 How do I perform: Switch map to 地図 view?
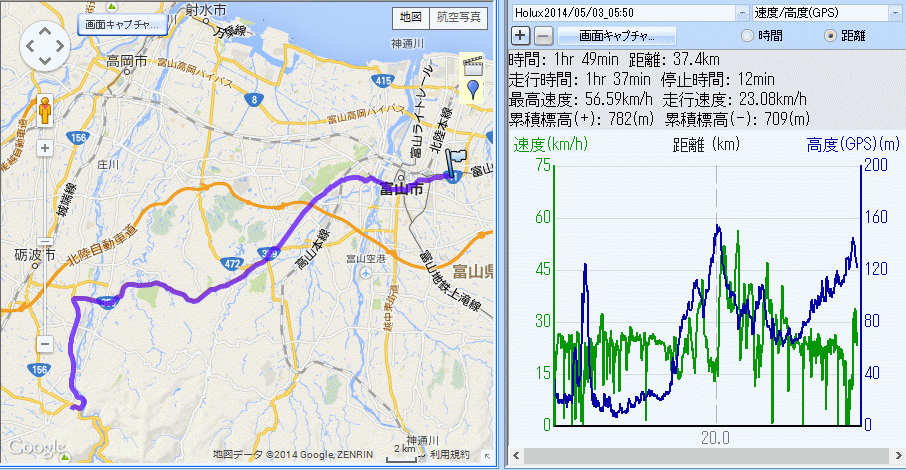pyautogui.click(x=409, y=18)
